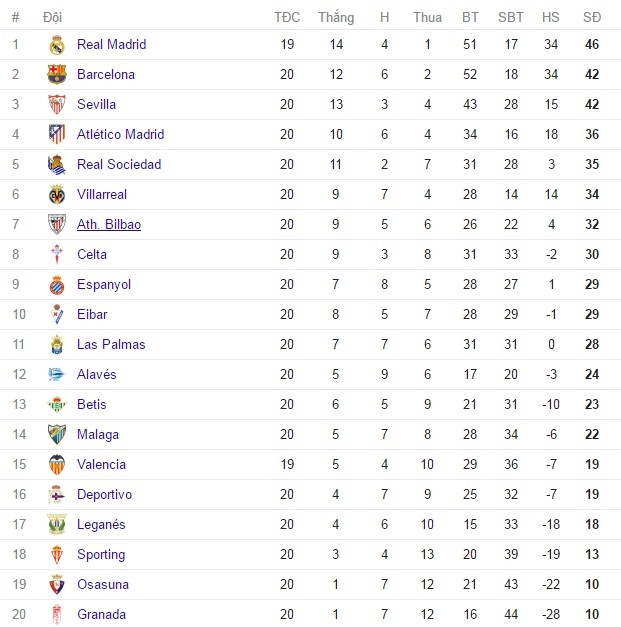Click the Malaga team crest
Screen dimensions: 621x627
[57, 434]
